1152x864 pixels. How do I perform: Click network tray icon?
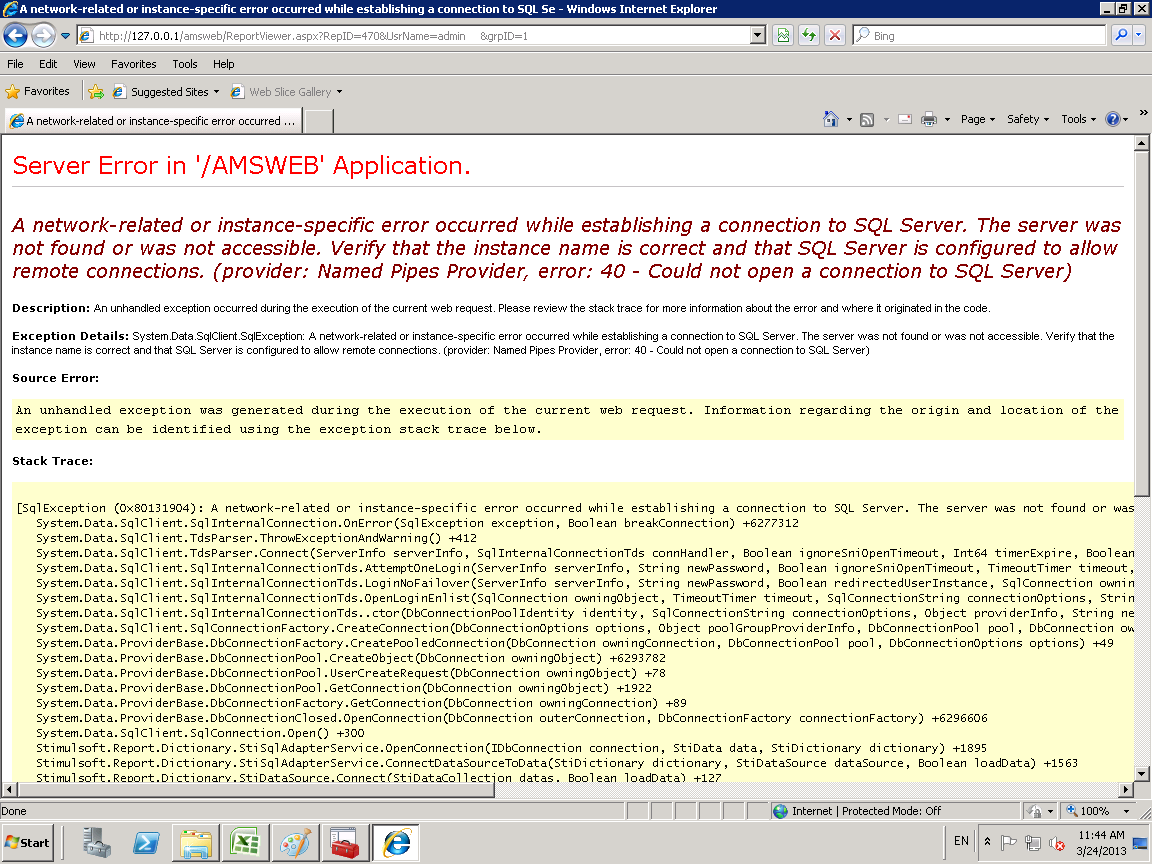tap(1033, 843)
